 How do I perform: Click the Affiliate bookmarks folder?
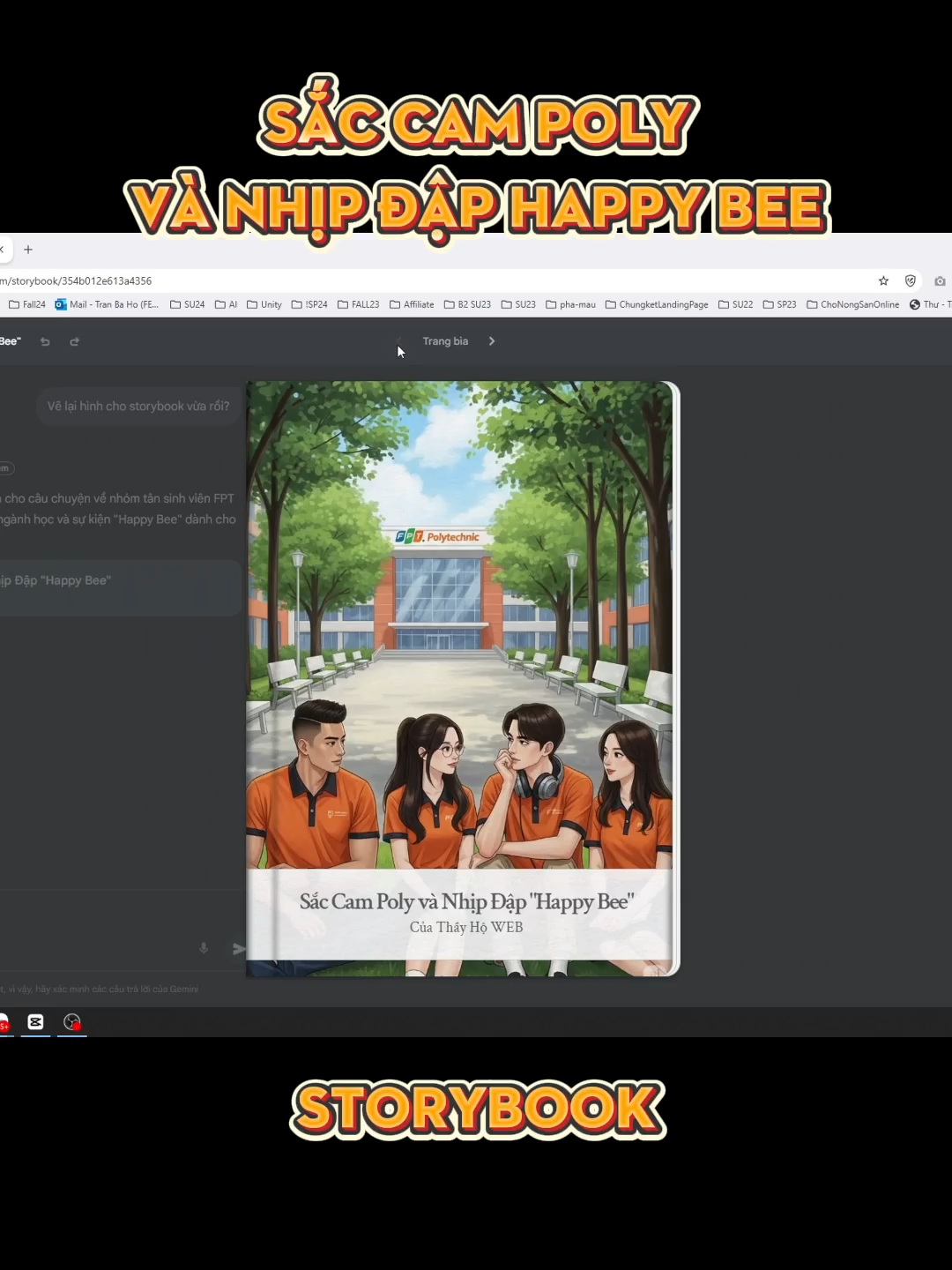412,304
